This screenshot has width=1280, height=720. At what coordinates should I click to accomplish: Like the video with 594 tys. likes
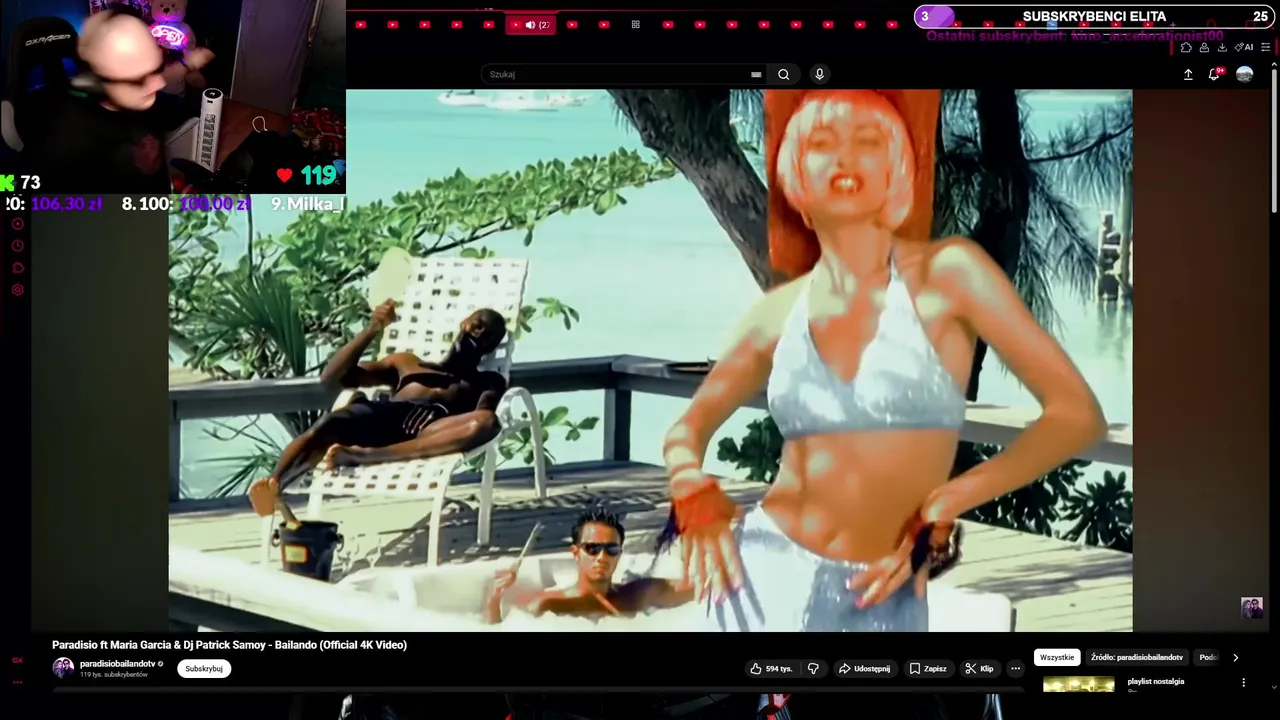(x=771, y=669)
